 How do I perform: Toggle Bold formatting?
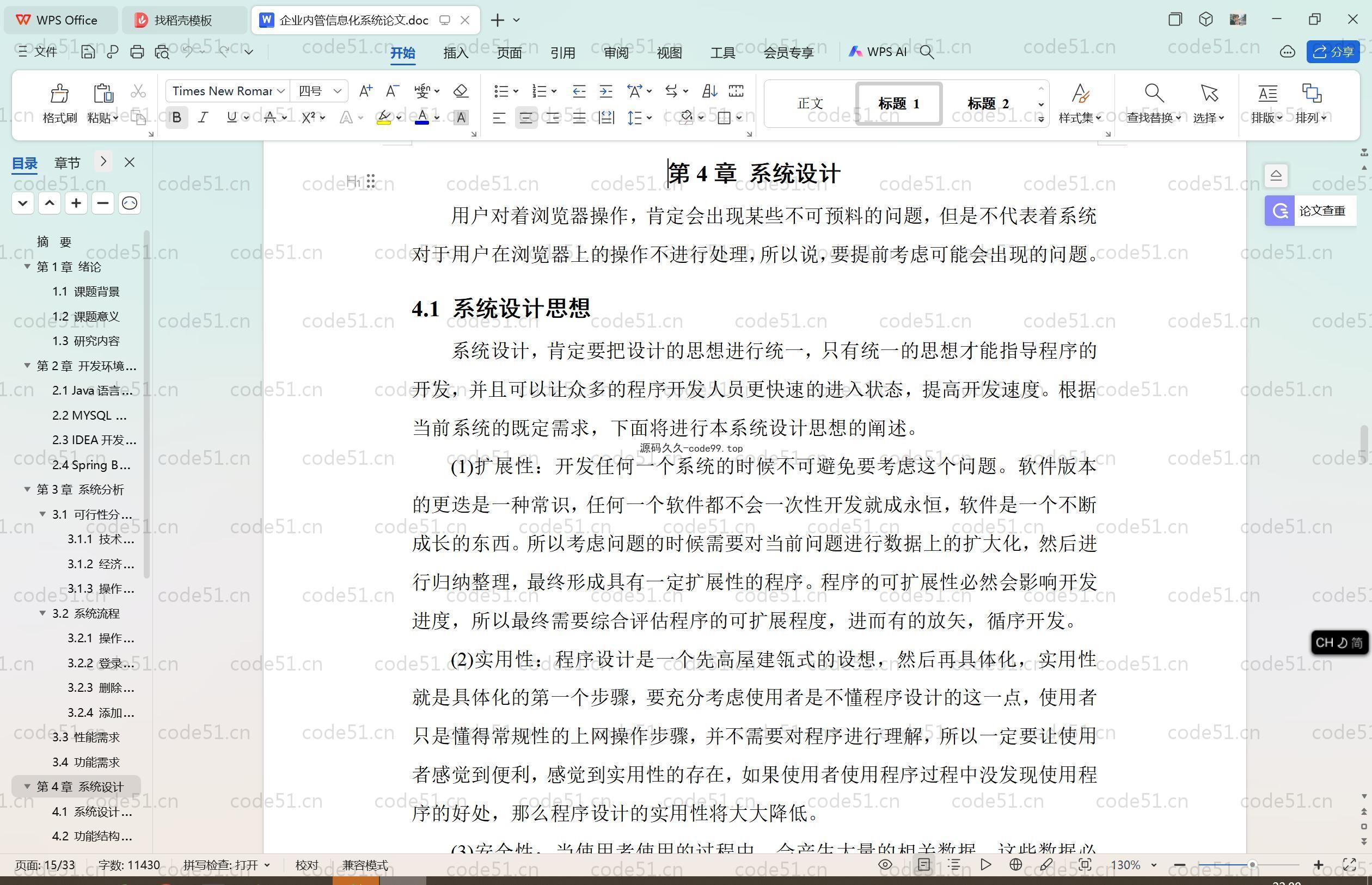click(177, 118)
